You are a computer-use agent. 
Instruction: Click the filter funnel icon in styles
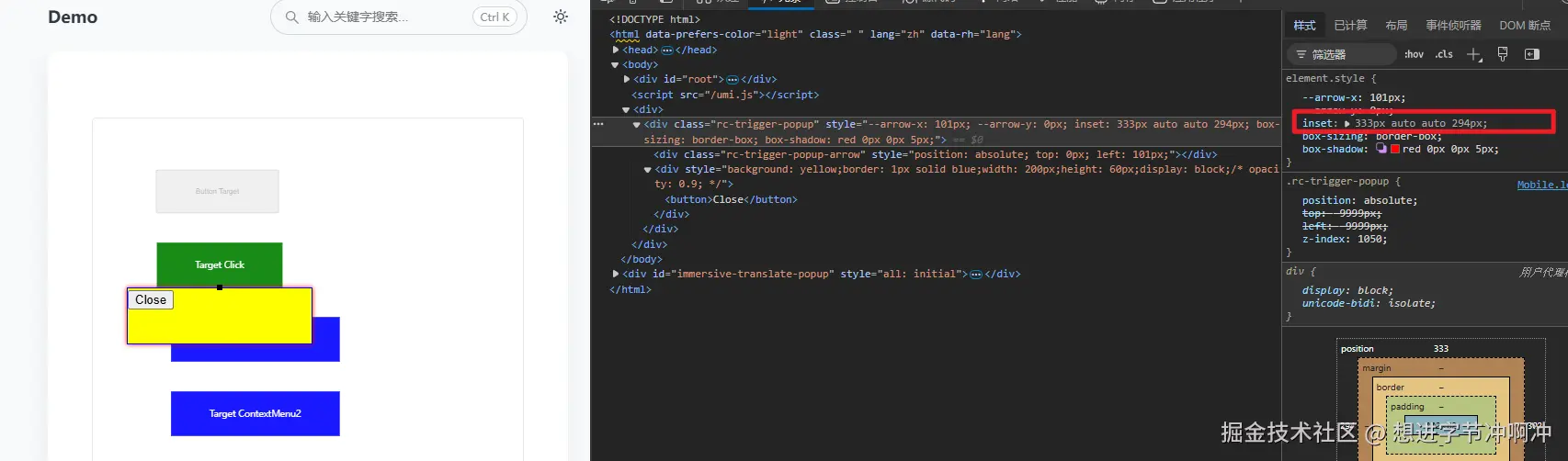point(1301,55)
